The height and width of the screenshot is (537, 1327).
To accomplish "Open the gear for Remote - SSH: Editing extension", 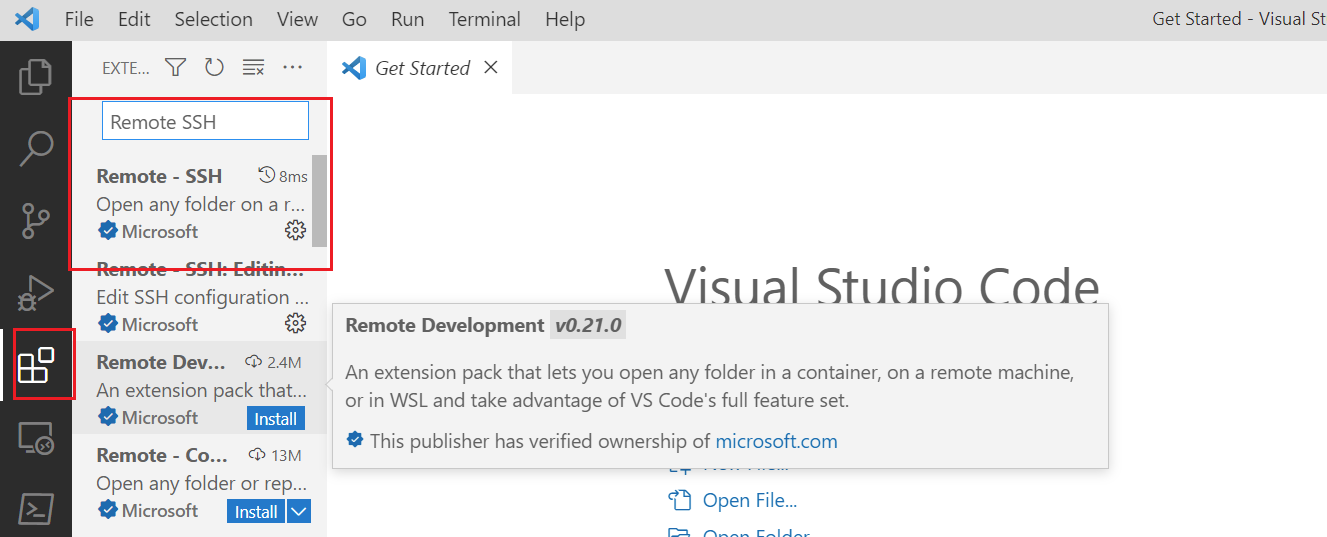I will pyautogui.click(x=295, y=324).
